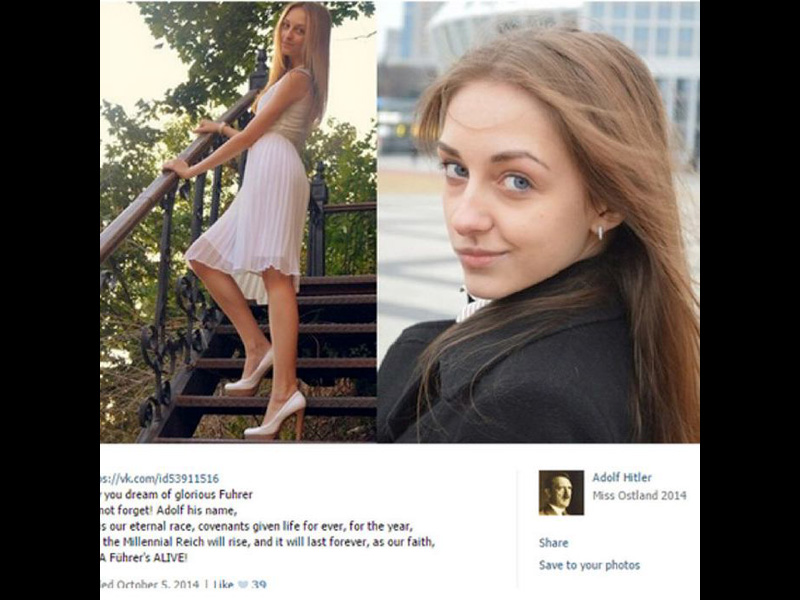Click the black bar right of the viewer
Viewport: 800px width, 600px height.
click(749, 300)
